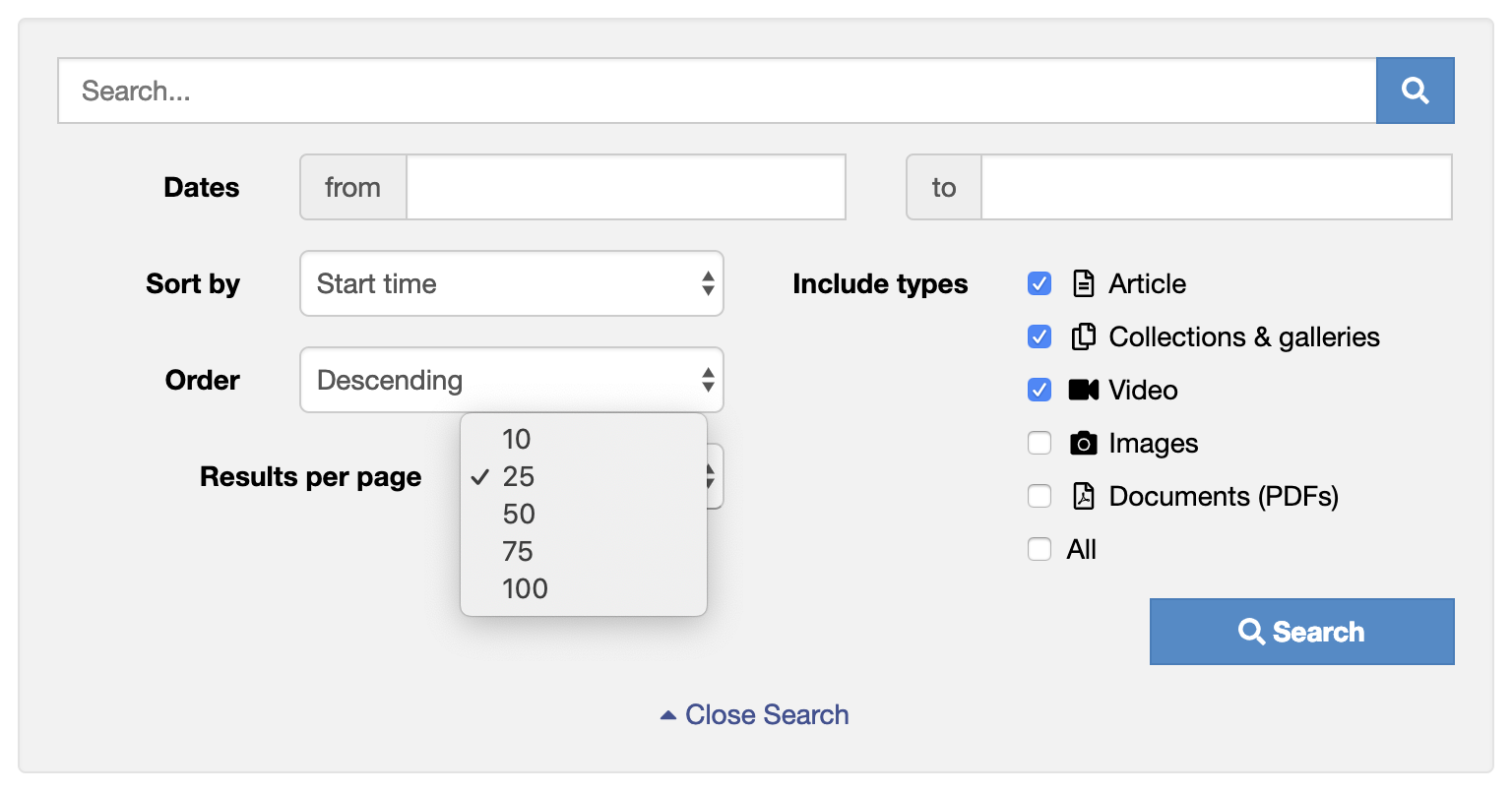
Task: Enable the Images checkbox
Action: 1039,443
